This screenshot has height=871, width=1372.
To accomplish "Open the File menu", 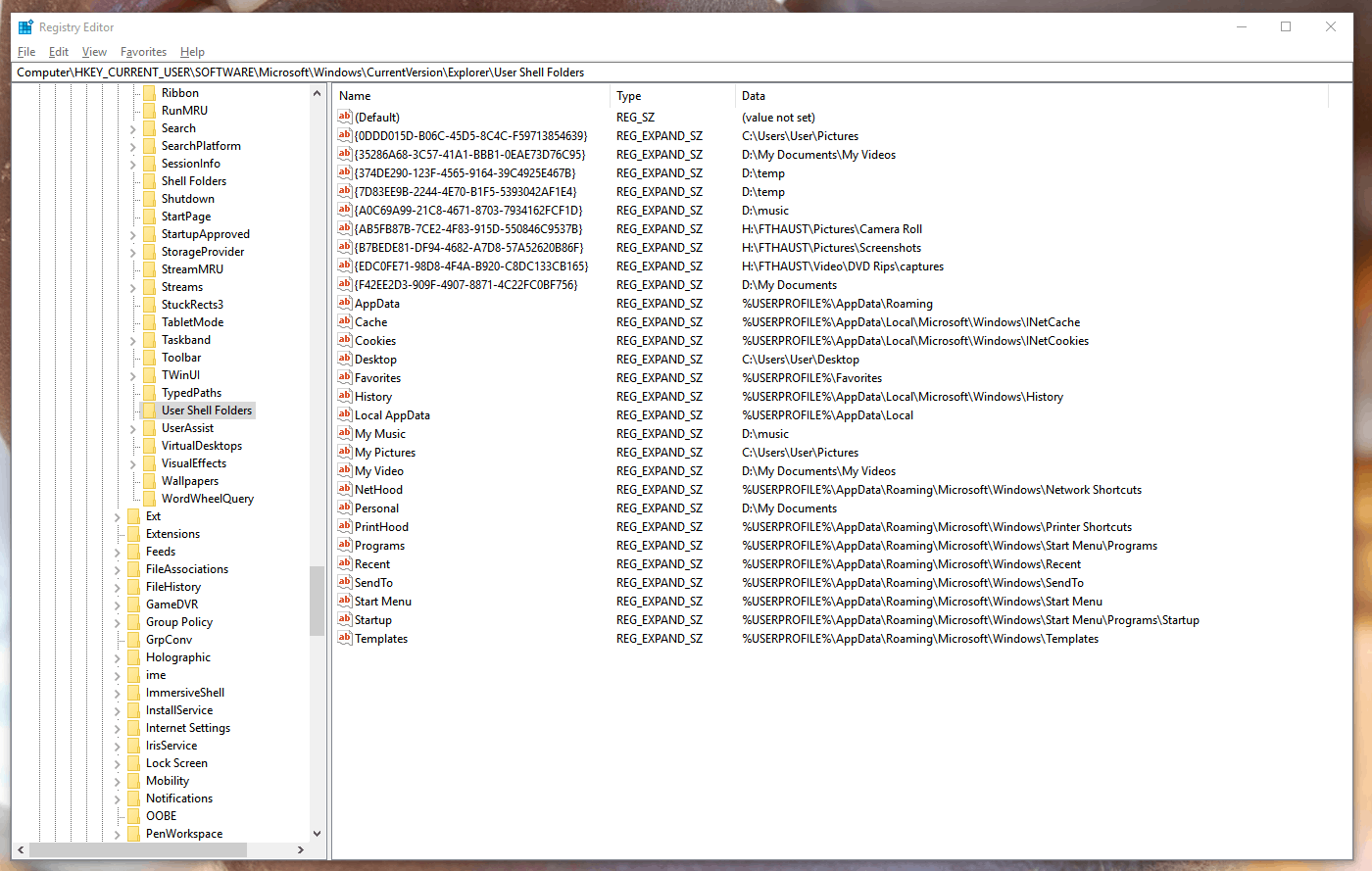I will pos(26,52).
